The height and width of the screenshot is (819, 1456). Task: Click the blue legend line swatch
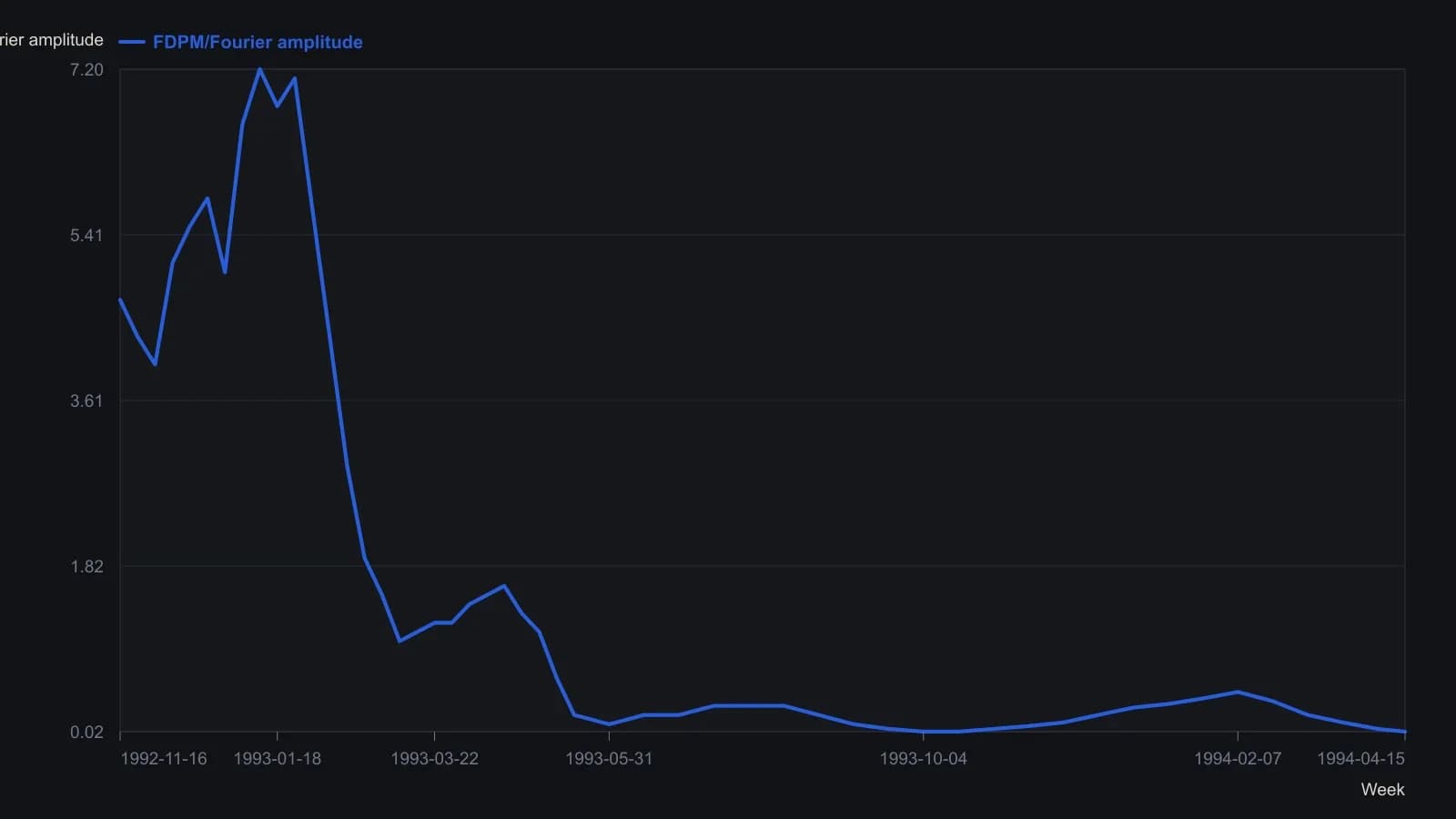[132, 42]
